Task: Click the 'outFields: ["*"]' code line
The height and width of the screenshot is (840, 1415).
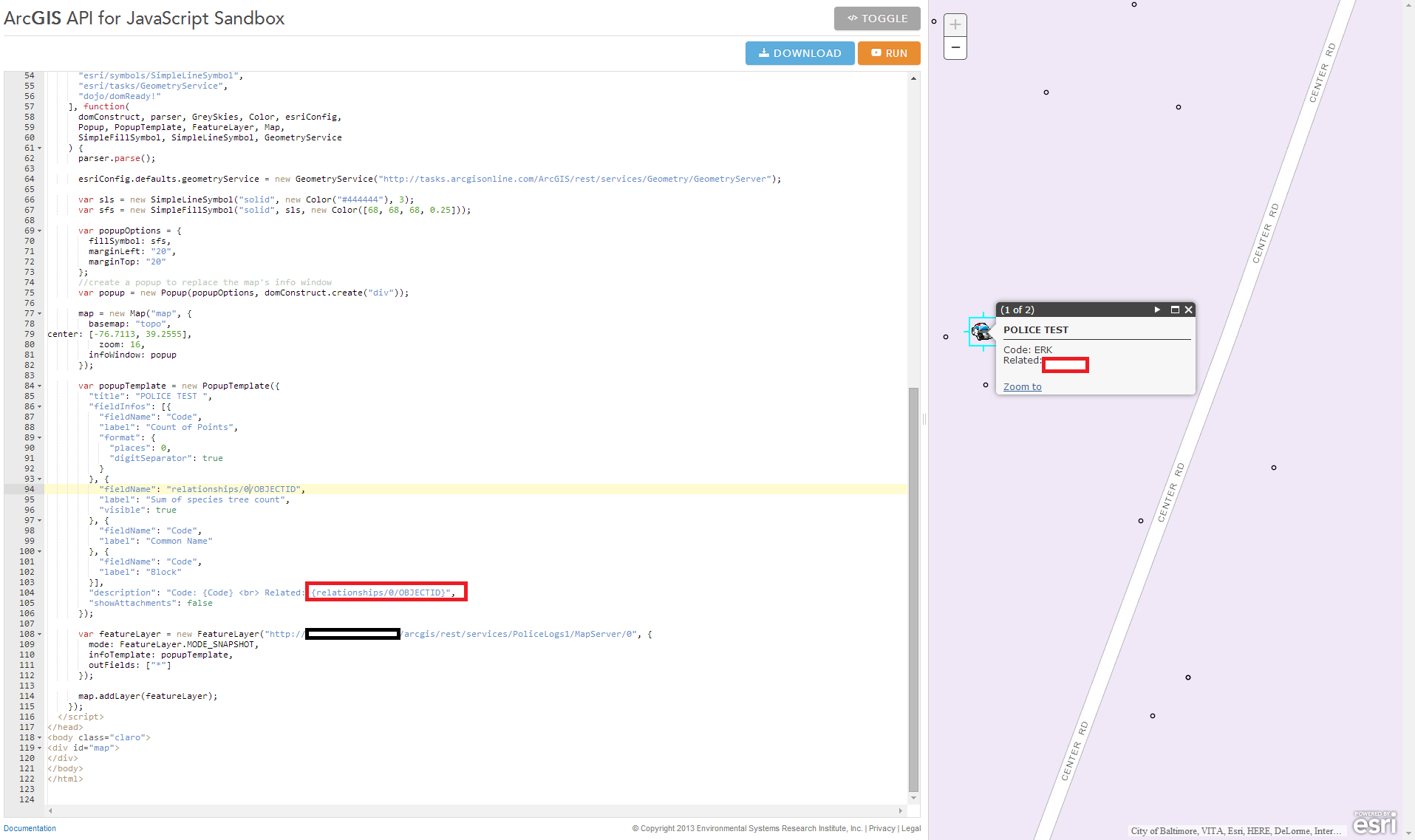Action: click(130, 666)
